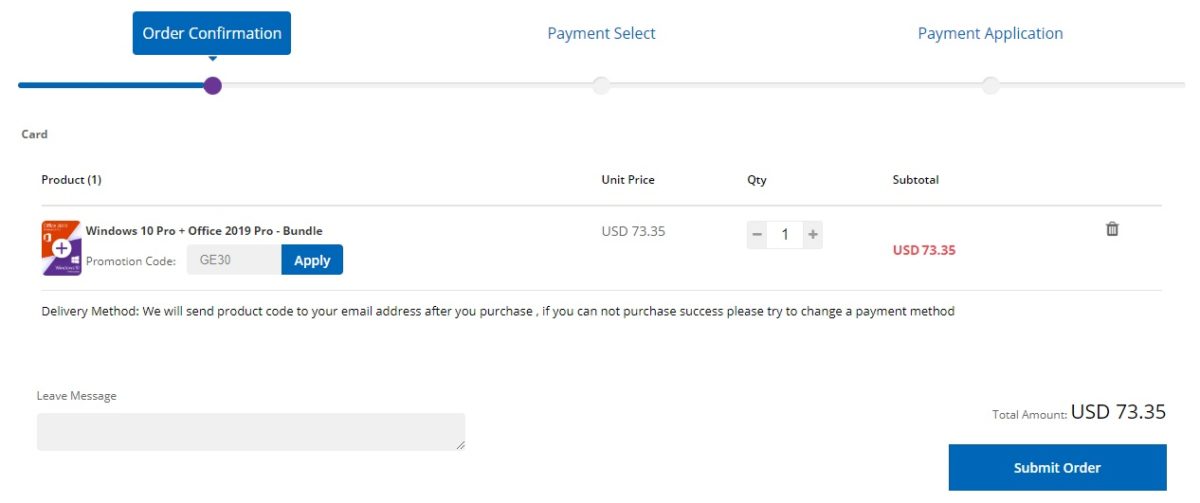1200x503 pixels.
Task: Go to the Payment Select step
Action: [601, 33]
